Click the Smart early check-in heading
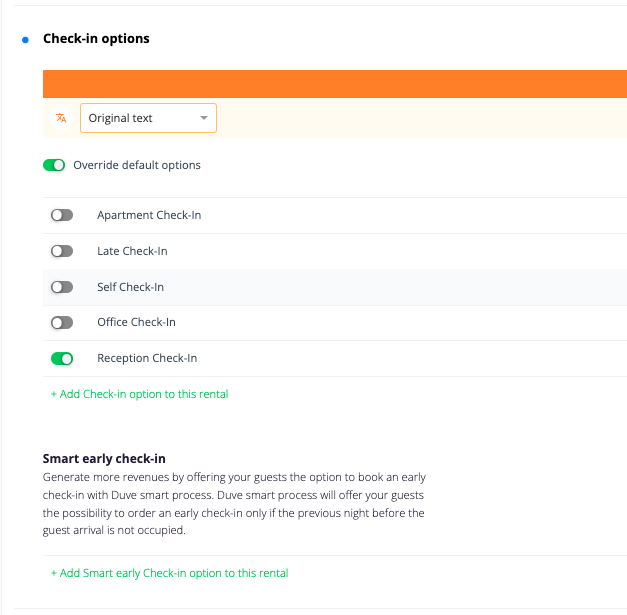 [104, 459]
